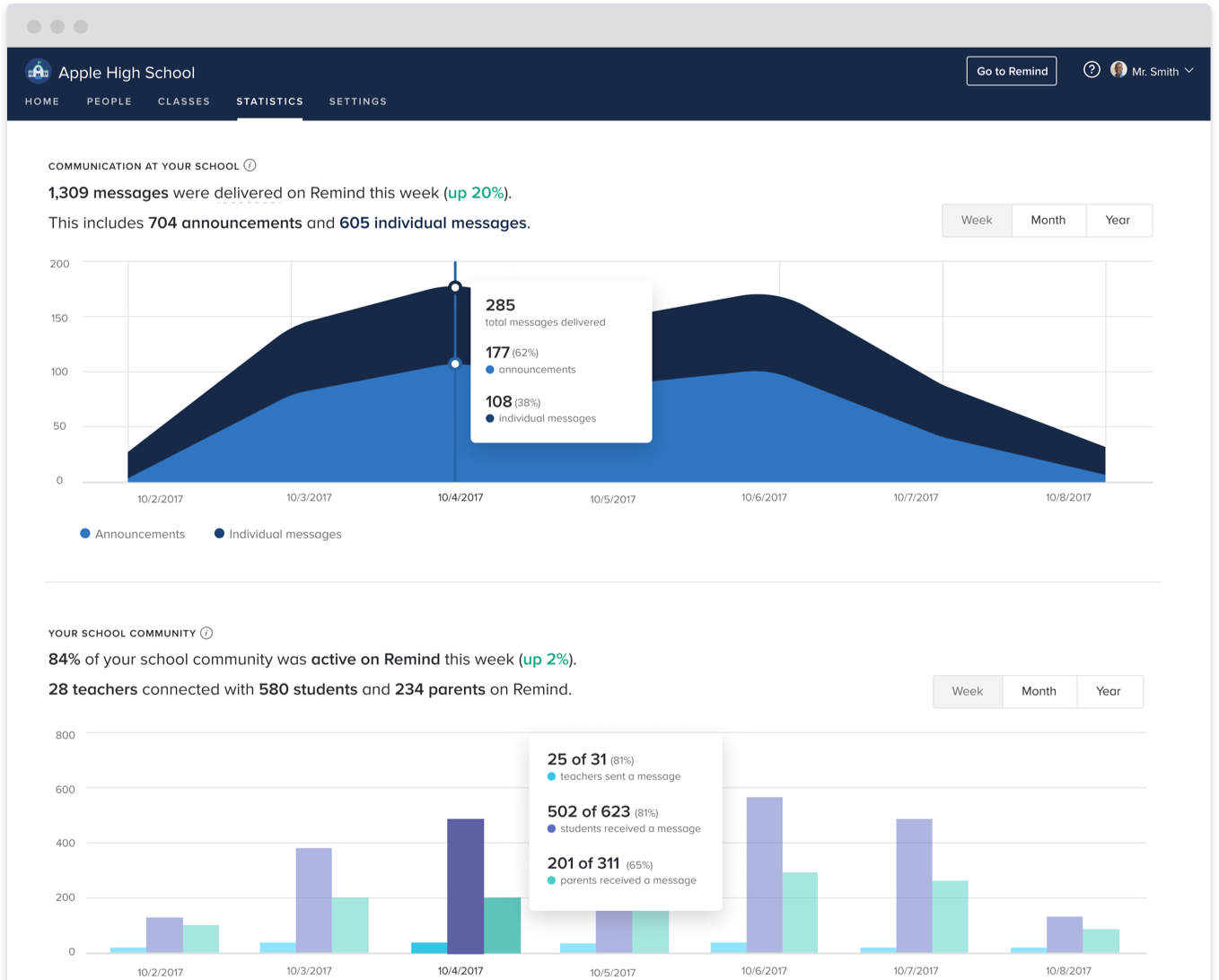This screenshot has width=1219, height=980.
Task: Click the 'up 20%' text
Action: click(x=476, y=193)
